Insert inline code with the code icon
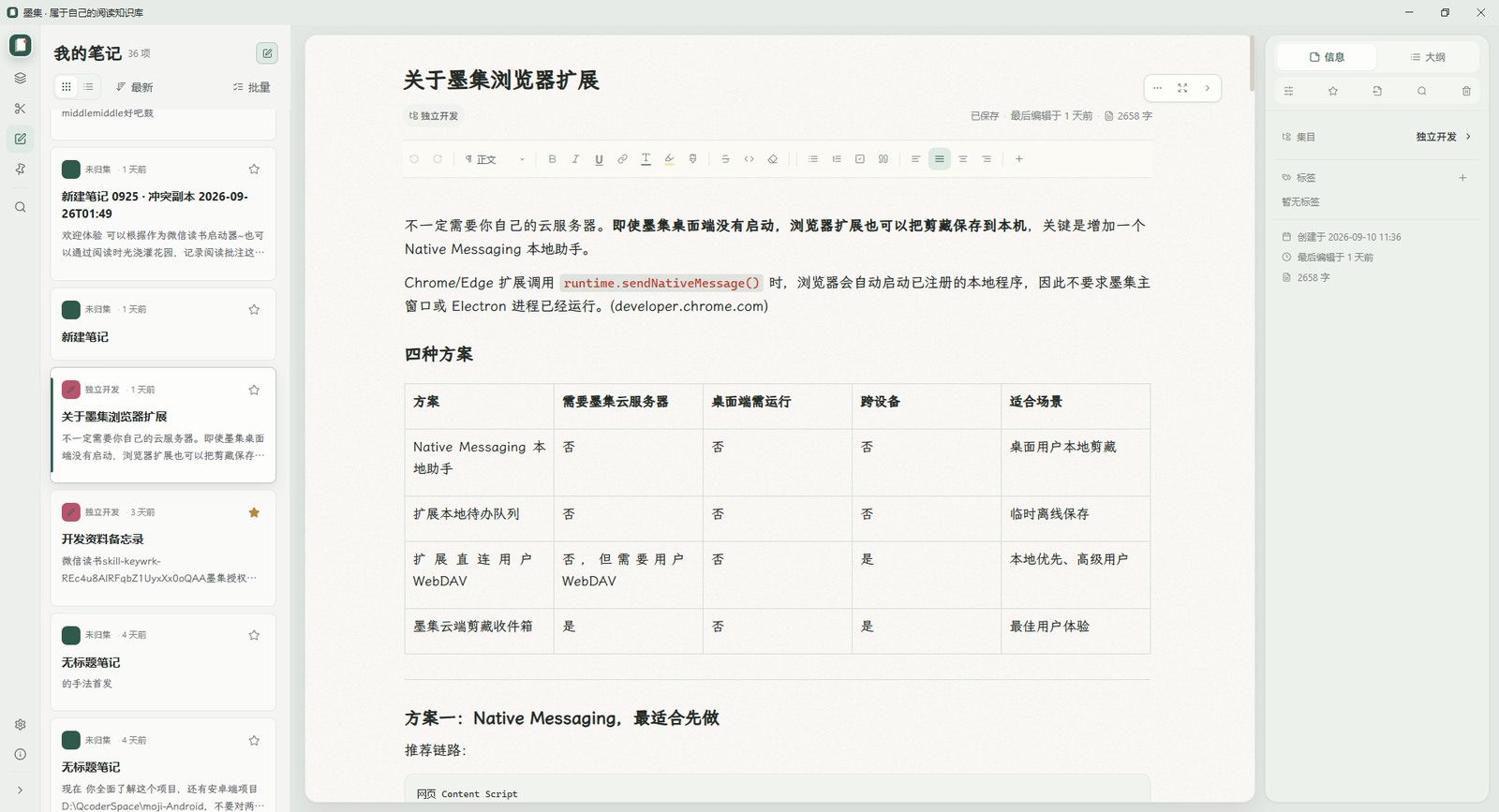Viewport: 1499px width, 812px height. coord(749,159)
